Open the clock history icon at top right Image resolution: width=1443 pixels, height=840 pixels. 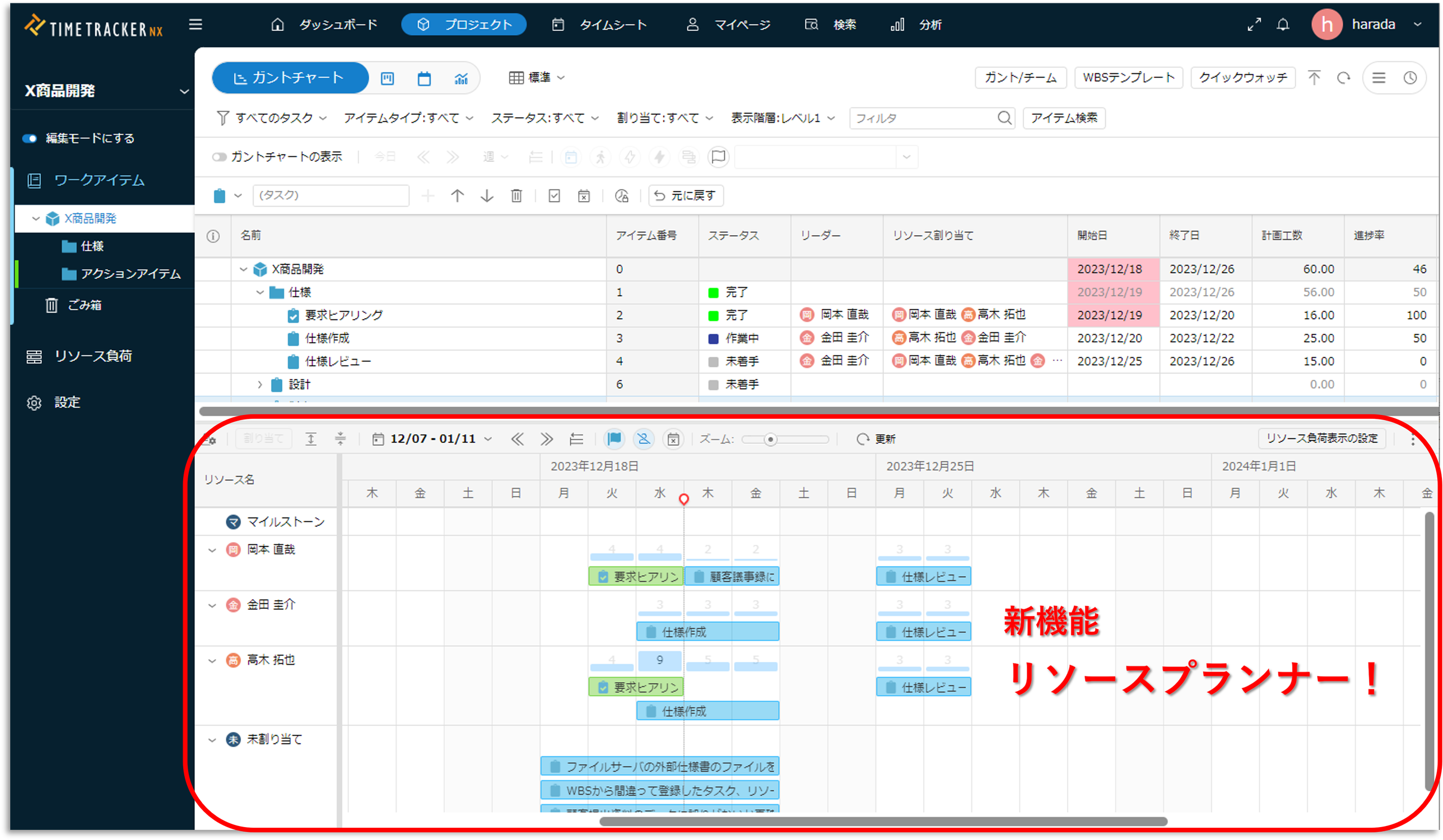pos(1410,78)
